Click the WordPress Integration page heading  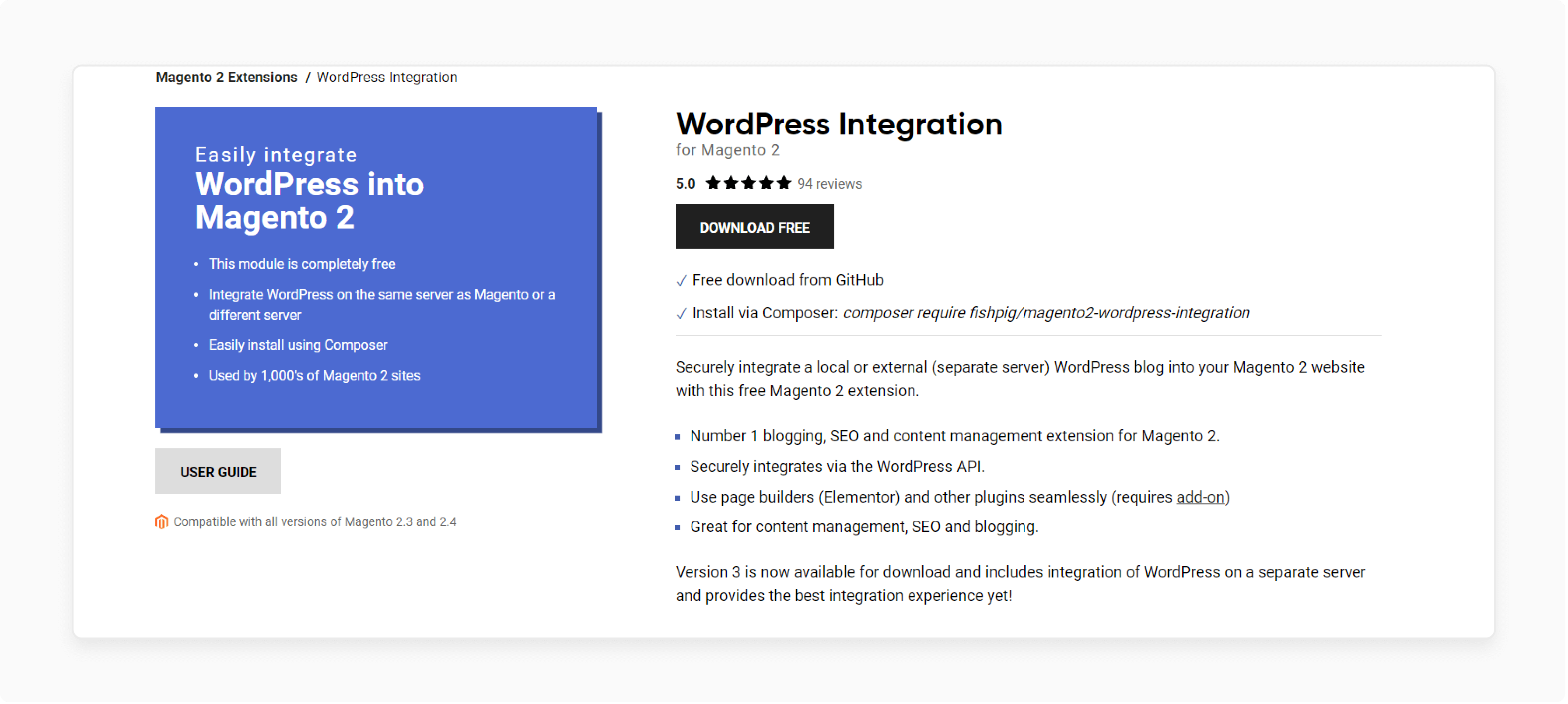tap(839, 124)
